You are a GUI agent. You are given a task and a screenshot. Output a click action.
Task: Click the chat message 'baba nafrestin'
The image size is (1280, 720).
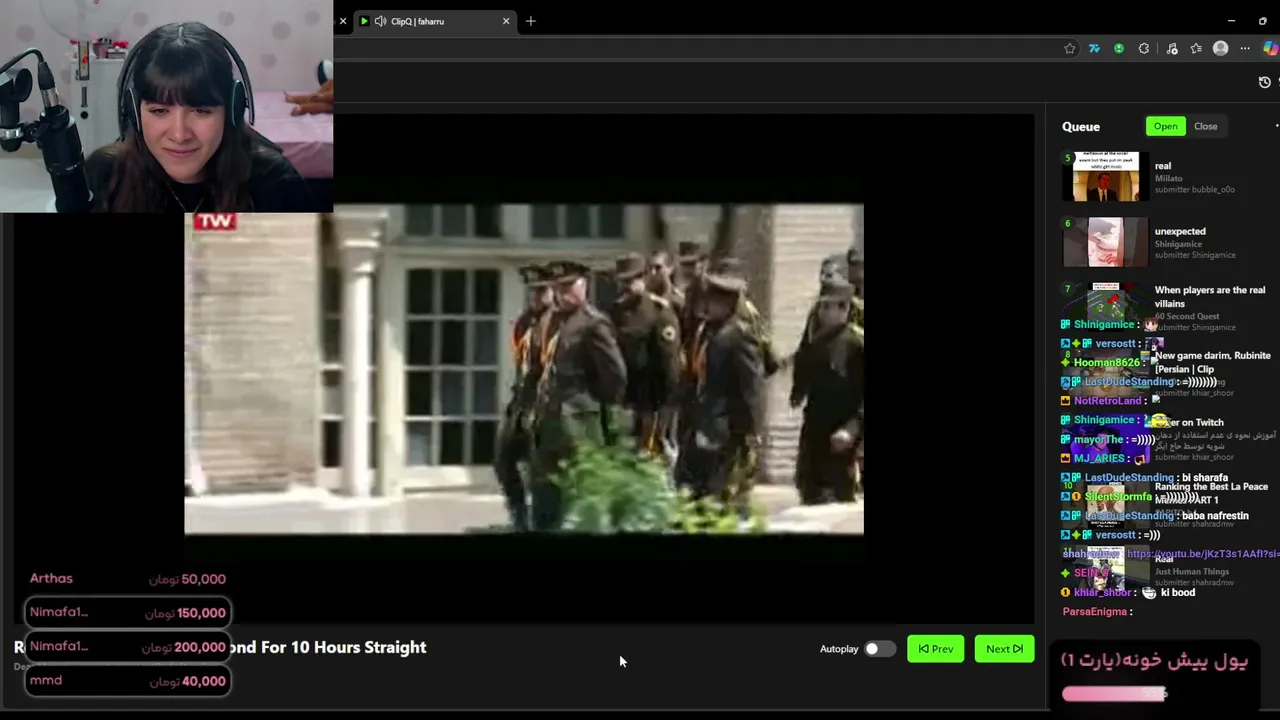1215,516
